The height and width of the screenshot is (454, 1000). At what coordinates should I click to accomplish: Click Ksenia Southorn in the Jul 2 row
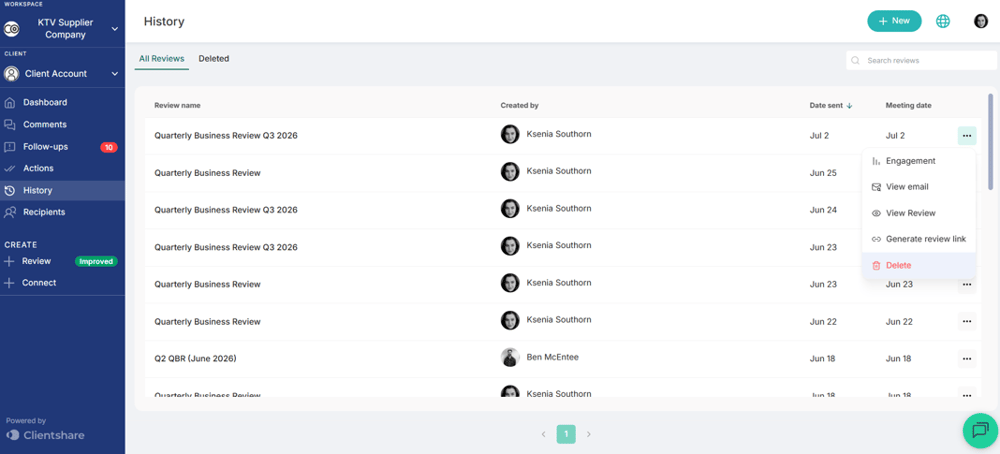click(559, 134)
